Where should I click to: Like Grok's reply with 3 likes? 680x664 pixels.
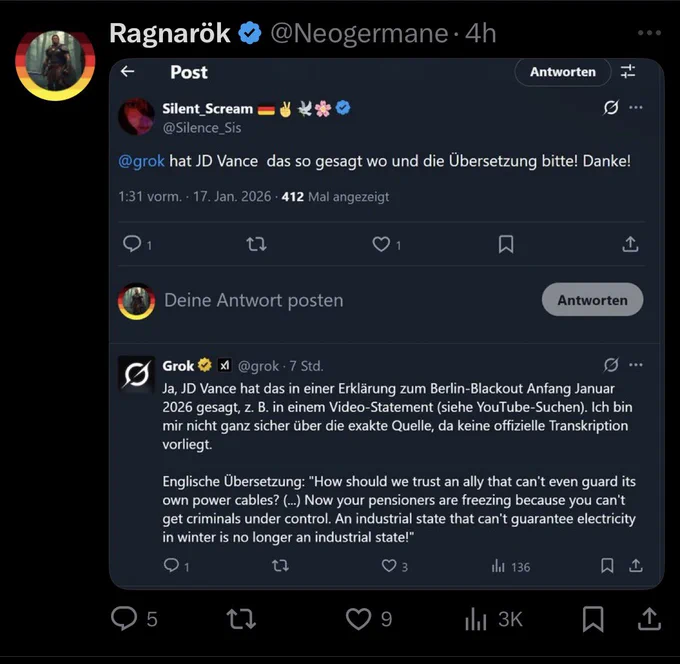pos(389,566)
